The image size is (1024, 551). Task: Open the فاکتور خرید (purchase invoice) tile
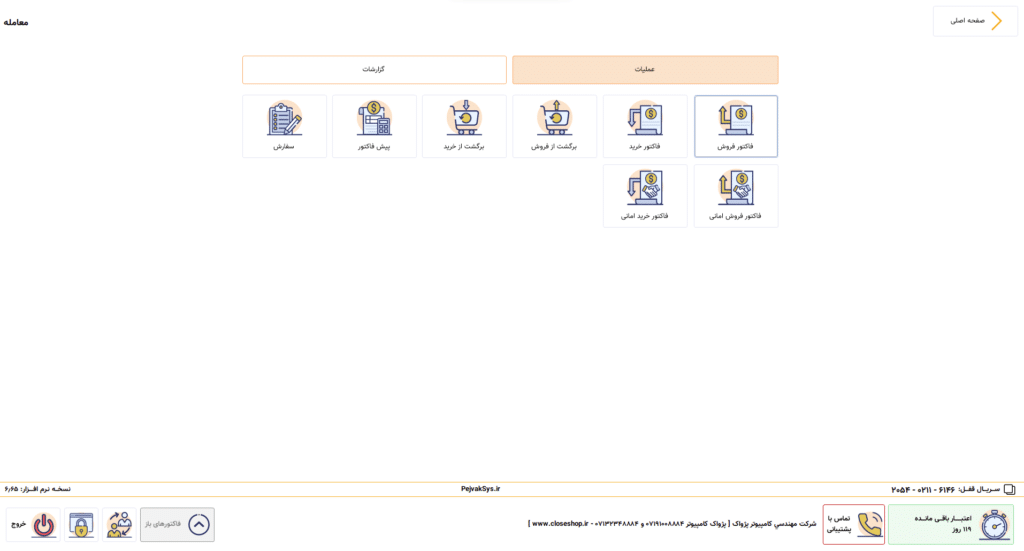point(645,126)
